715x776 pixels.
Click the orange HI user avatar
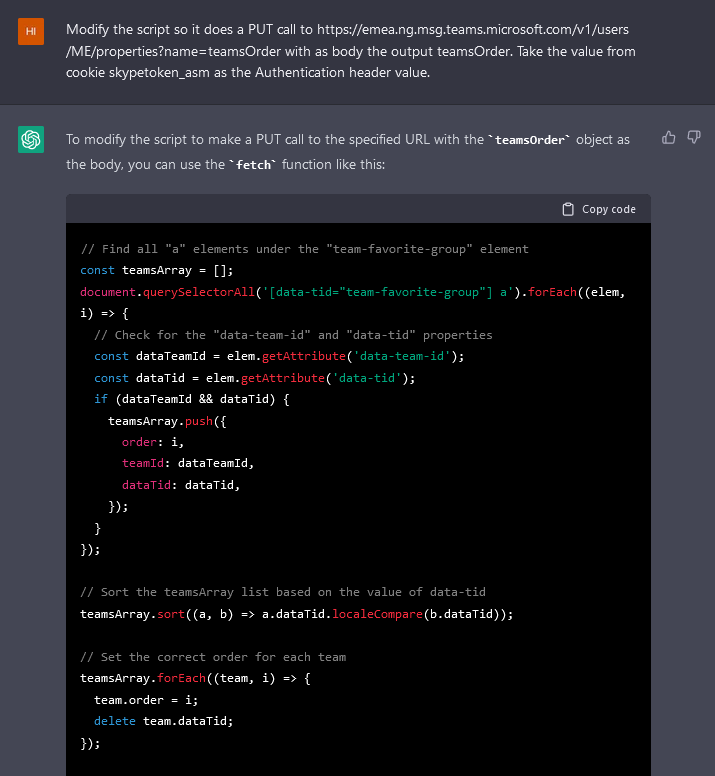click(31, 31)
